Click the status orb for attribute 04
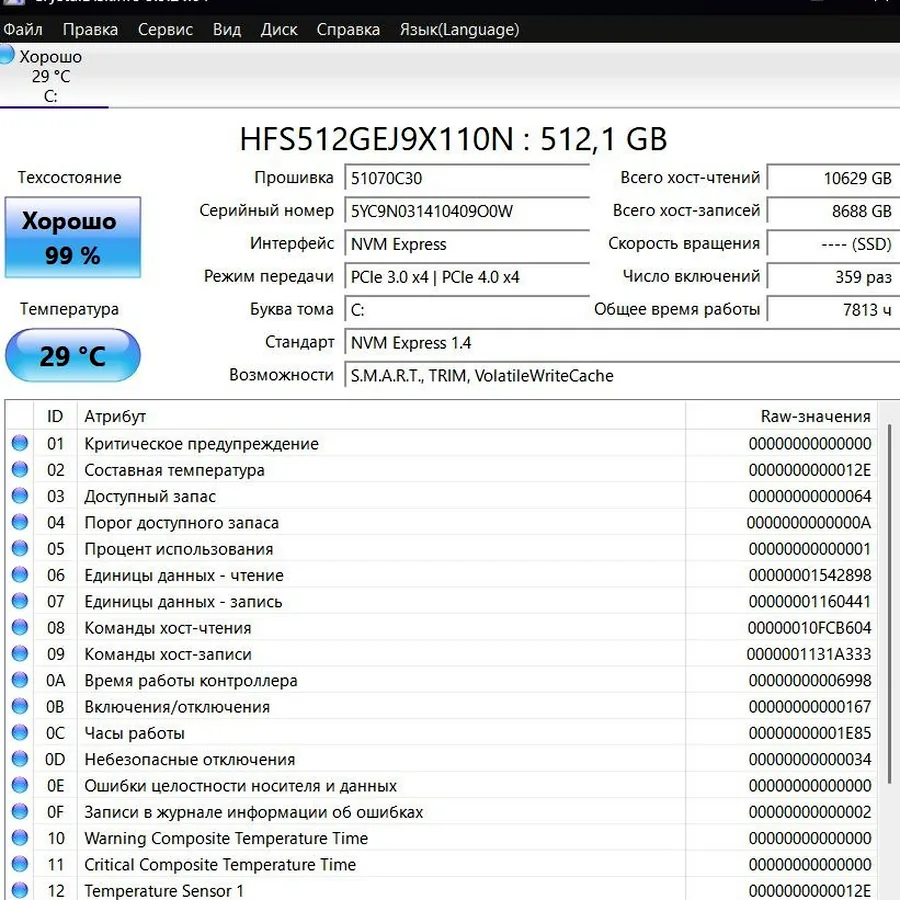900x900 pixels. tap(20, 522)
